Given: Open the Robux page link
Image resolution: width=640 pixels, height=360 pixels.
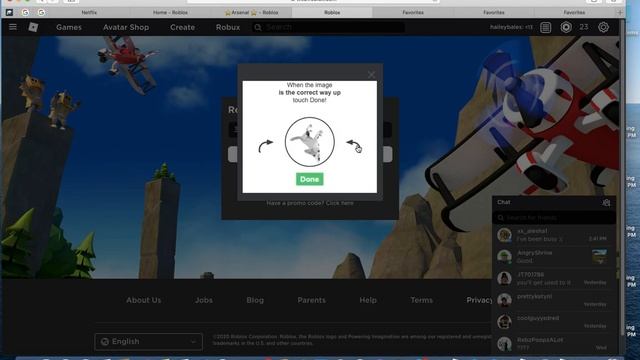Looking at the screenshot, I should pyautogui.click(x=228, y=27).
